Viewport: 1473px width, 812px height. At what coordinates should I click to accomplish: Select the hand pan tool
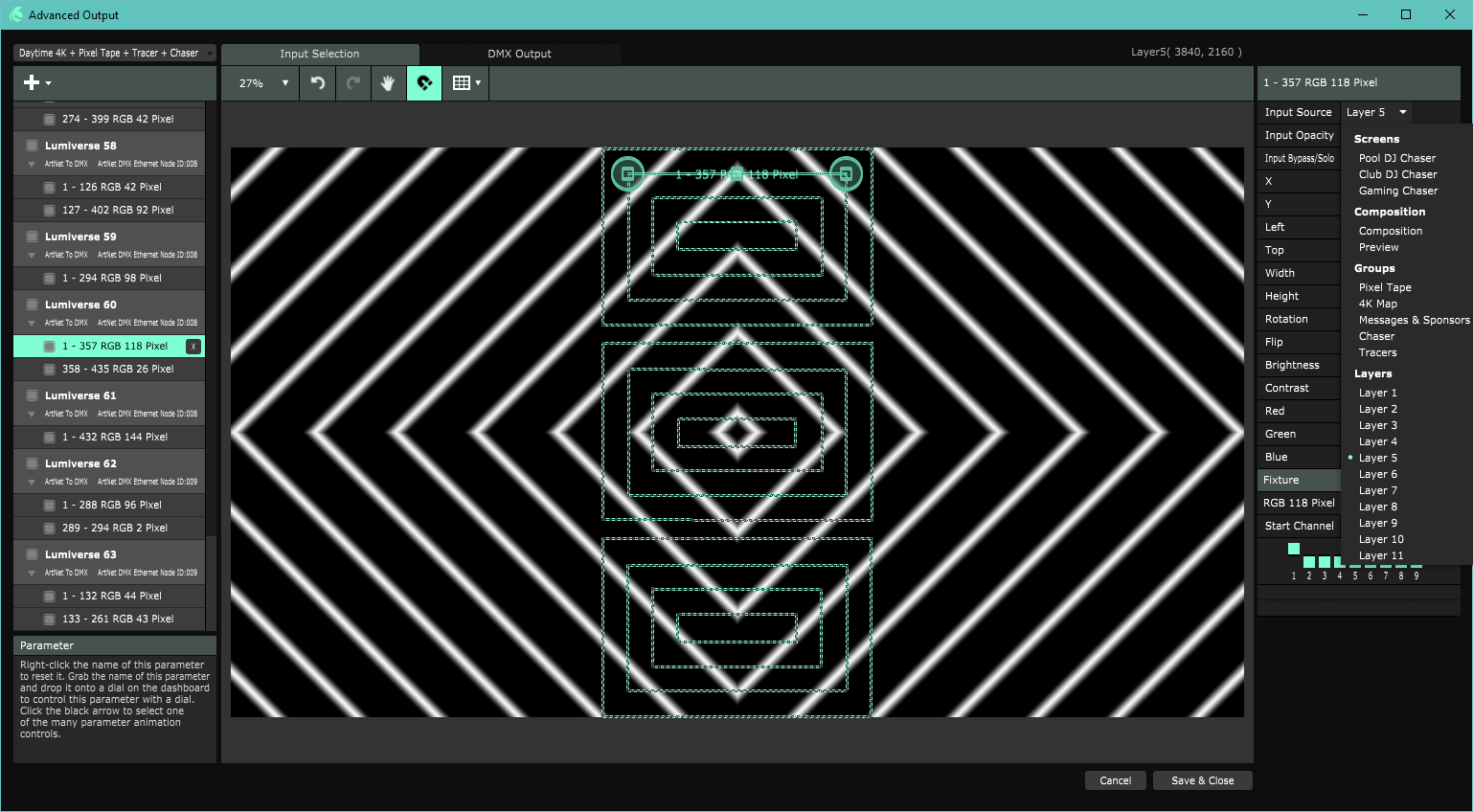click(388, 83)
